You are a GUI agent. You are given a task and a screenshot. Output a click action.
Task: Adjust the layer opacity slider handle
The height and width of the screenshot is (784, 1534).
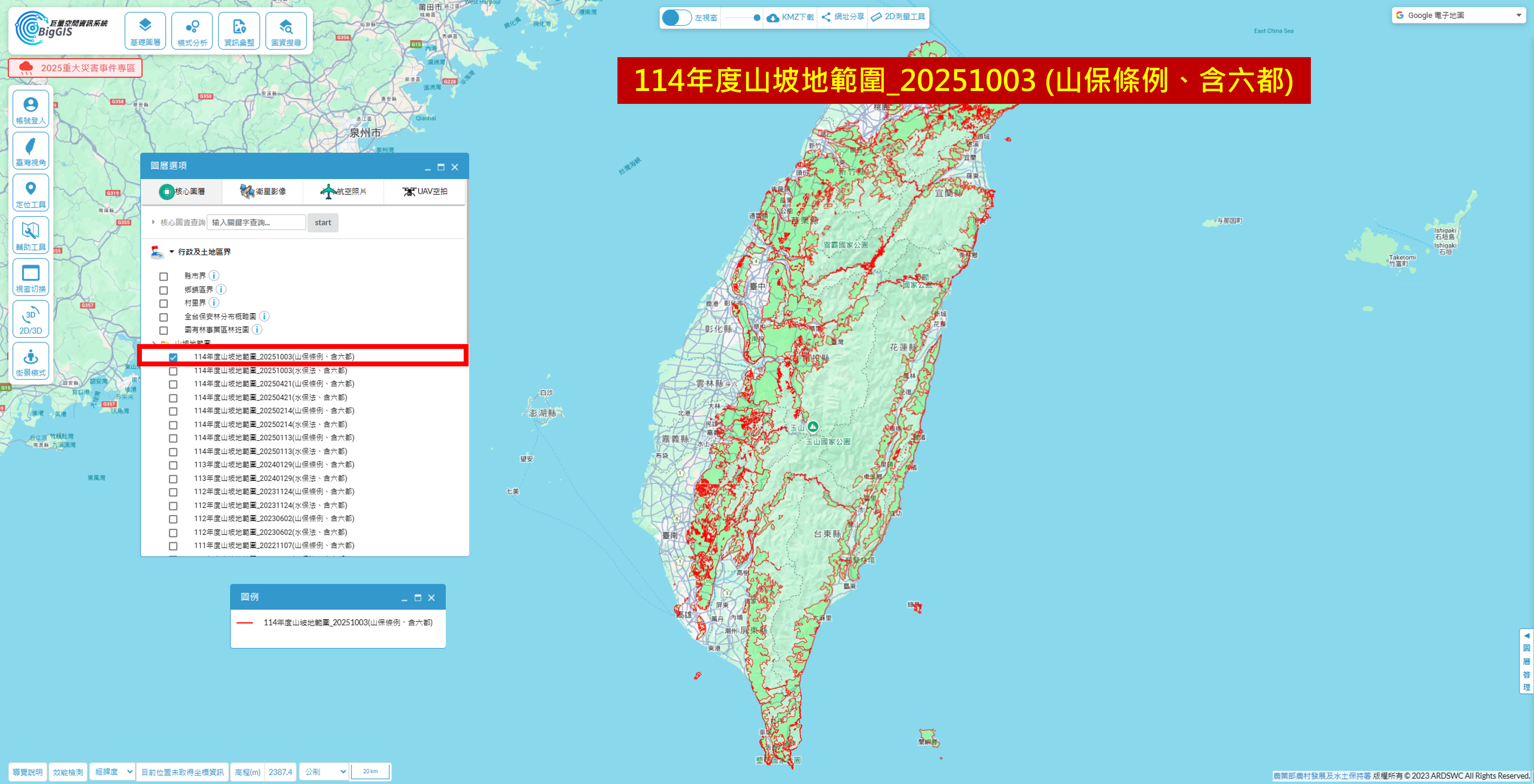(757, 17)
